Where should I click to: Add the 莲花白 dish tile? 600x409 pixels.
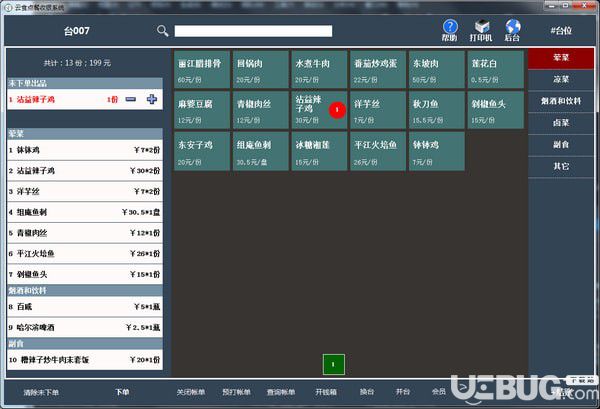tap(496, 70)
